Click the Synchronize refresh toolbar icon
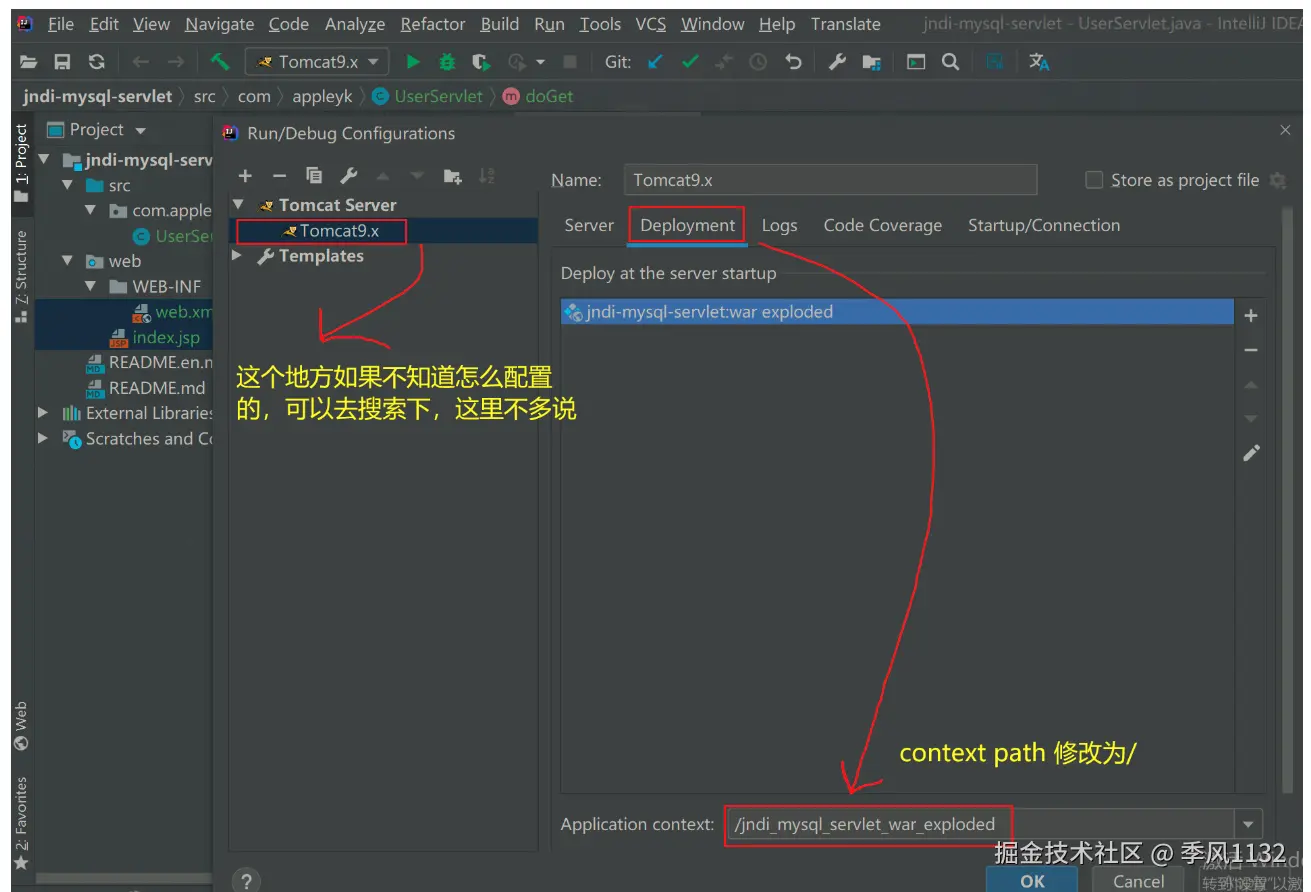The height and width of the screenshot is (892, 1311). coord(96,62)
